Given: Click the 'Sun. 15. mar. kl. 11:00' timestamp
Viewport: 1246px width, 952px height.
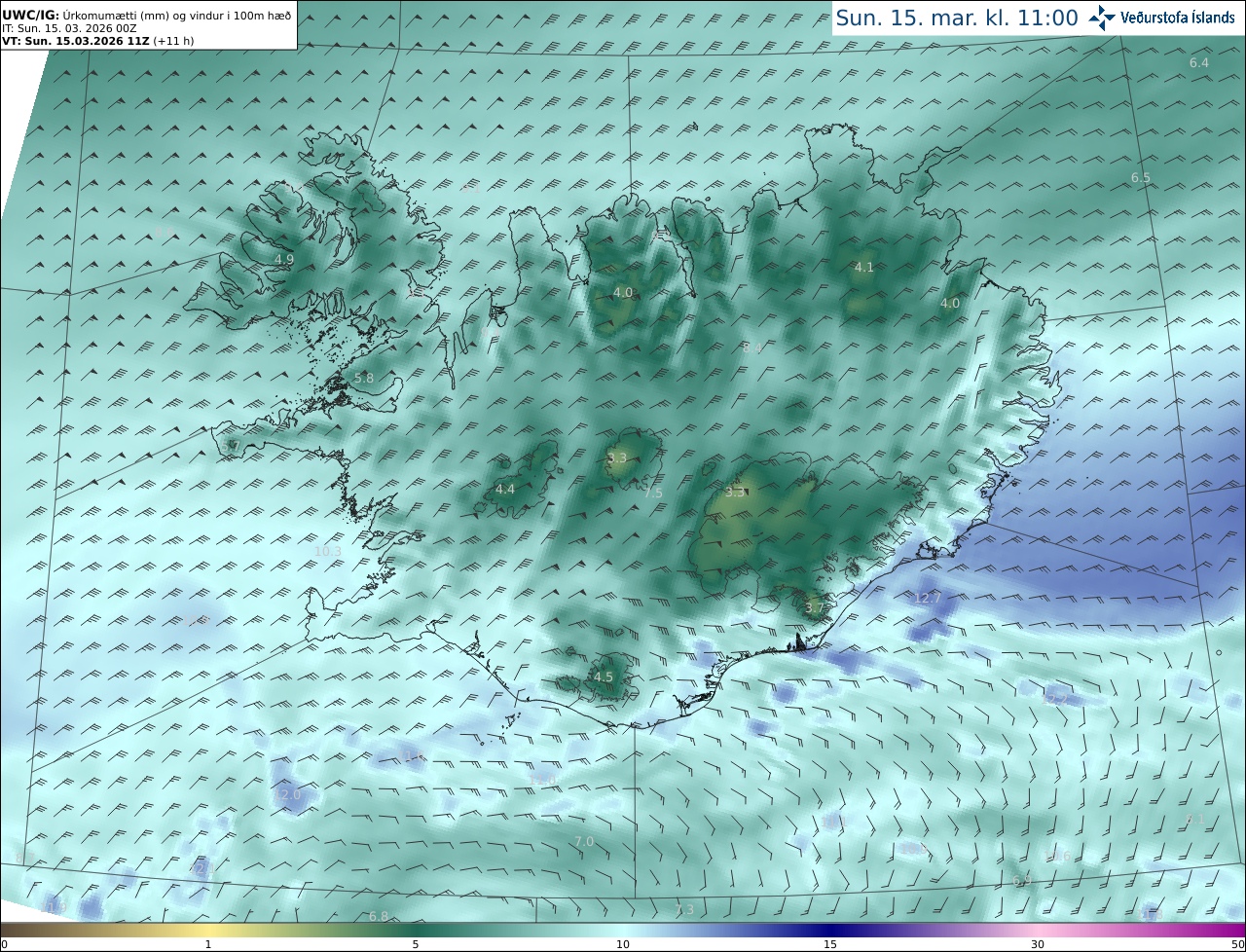Looking at the screenshot, I should click(x=957, y=18).
